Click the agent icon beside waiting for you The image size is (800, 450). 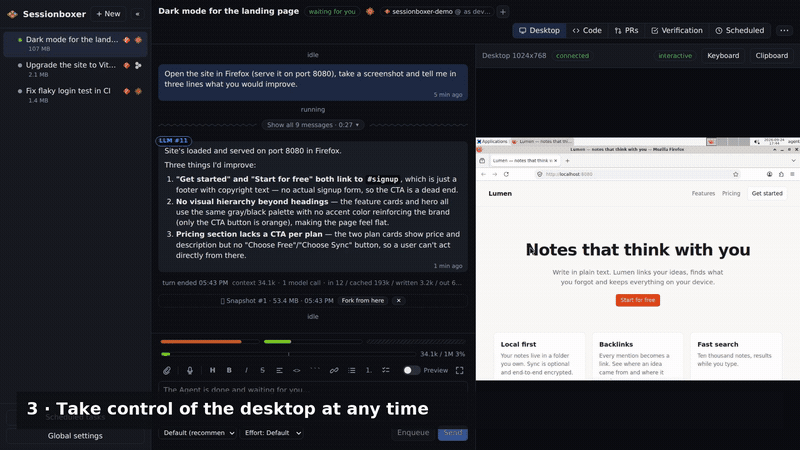pos(370,11)
